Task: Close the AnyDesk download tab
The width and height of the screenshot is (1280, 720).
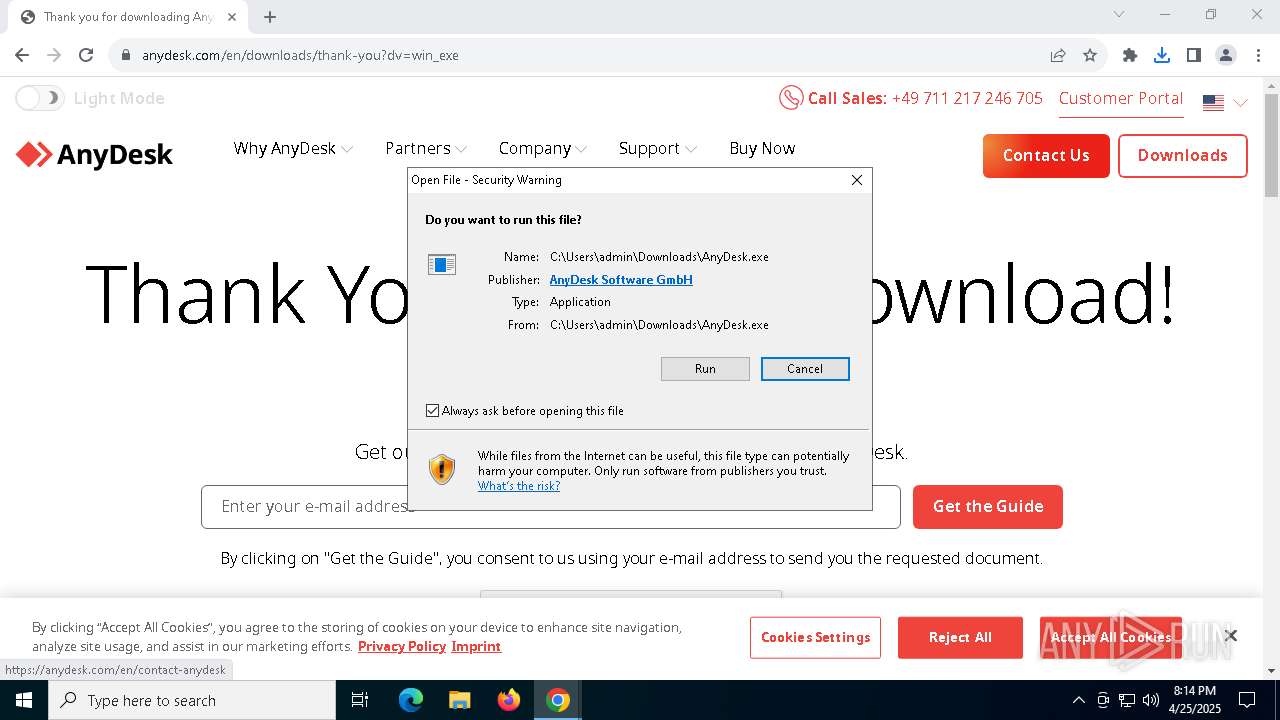Action: [232, 16]
